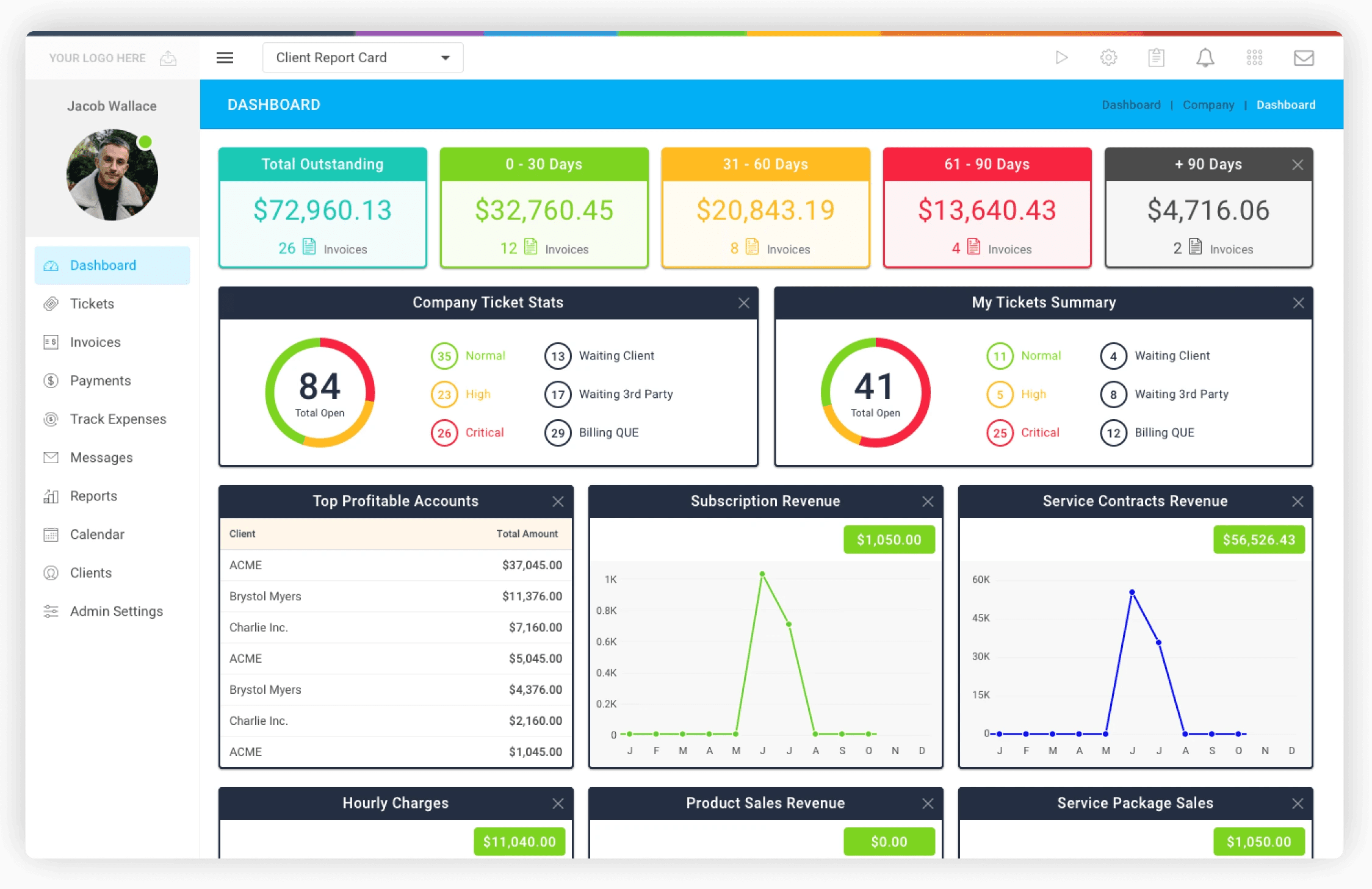Open the Client Report Card dropdown
The height and width of the screenshot is (889, 1372).
point(363,58)
